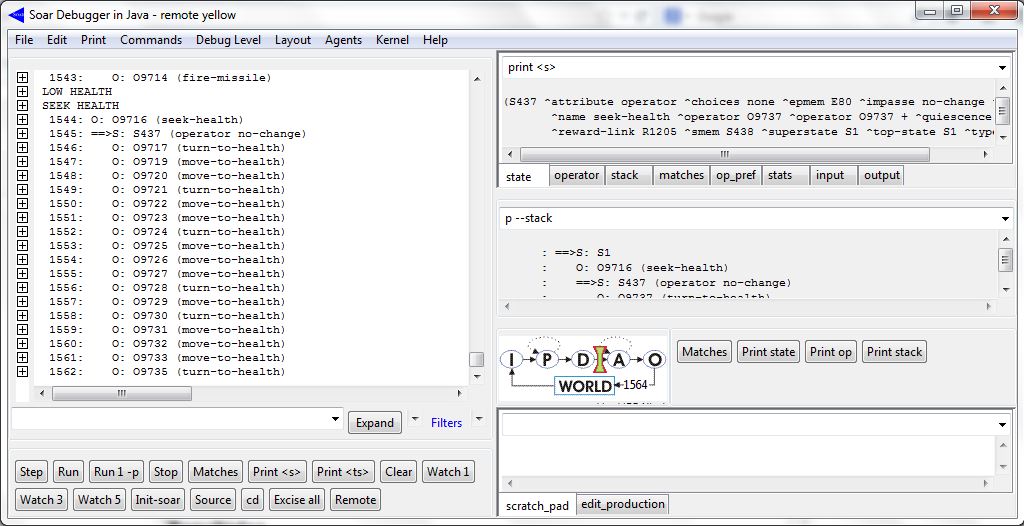
Task: Click the Apply phase node 'A'
Action: 618,359
